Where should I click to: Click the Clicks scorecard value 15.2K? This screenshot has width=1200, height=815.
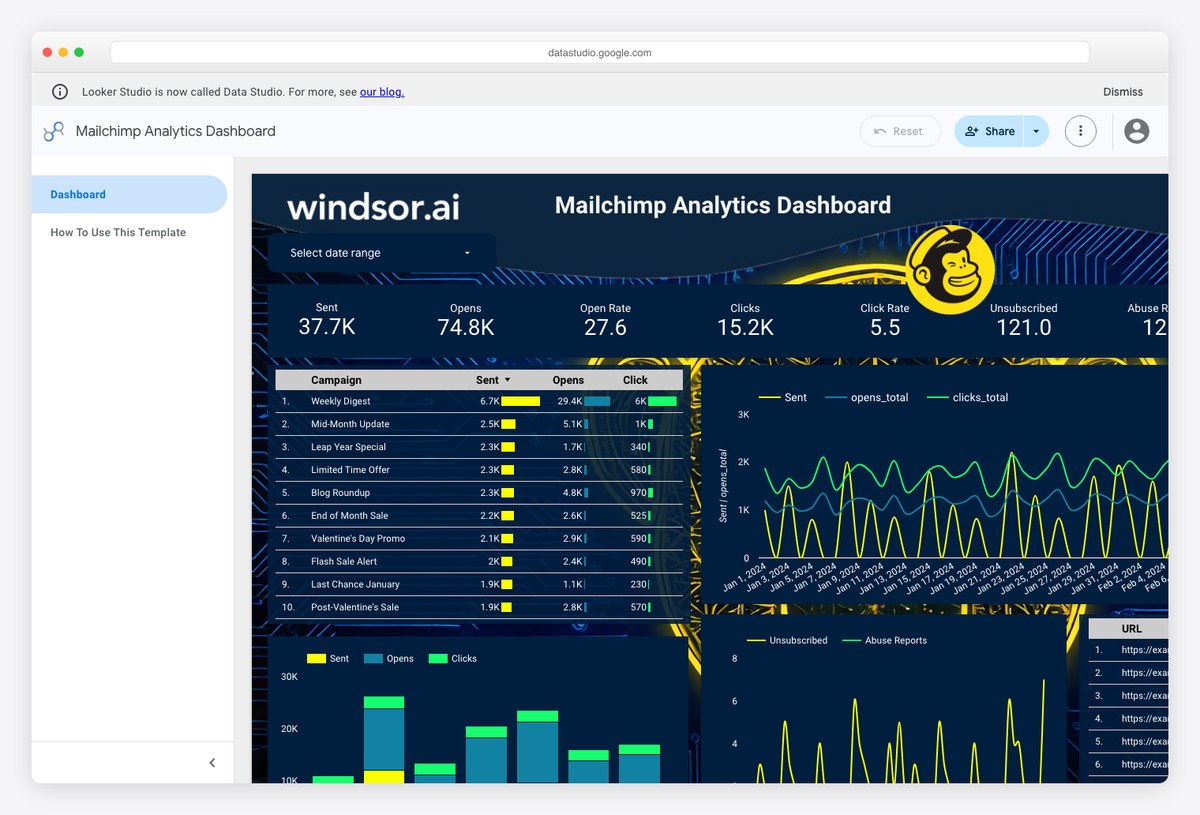(745, 327)
